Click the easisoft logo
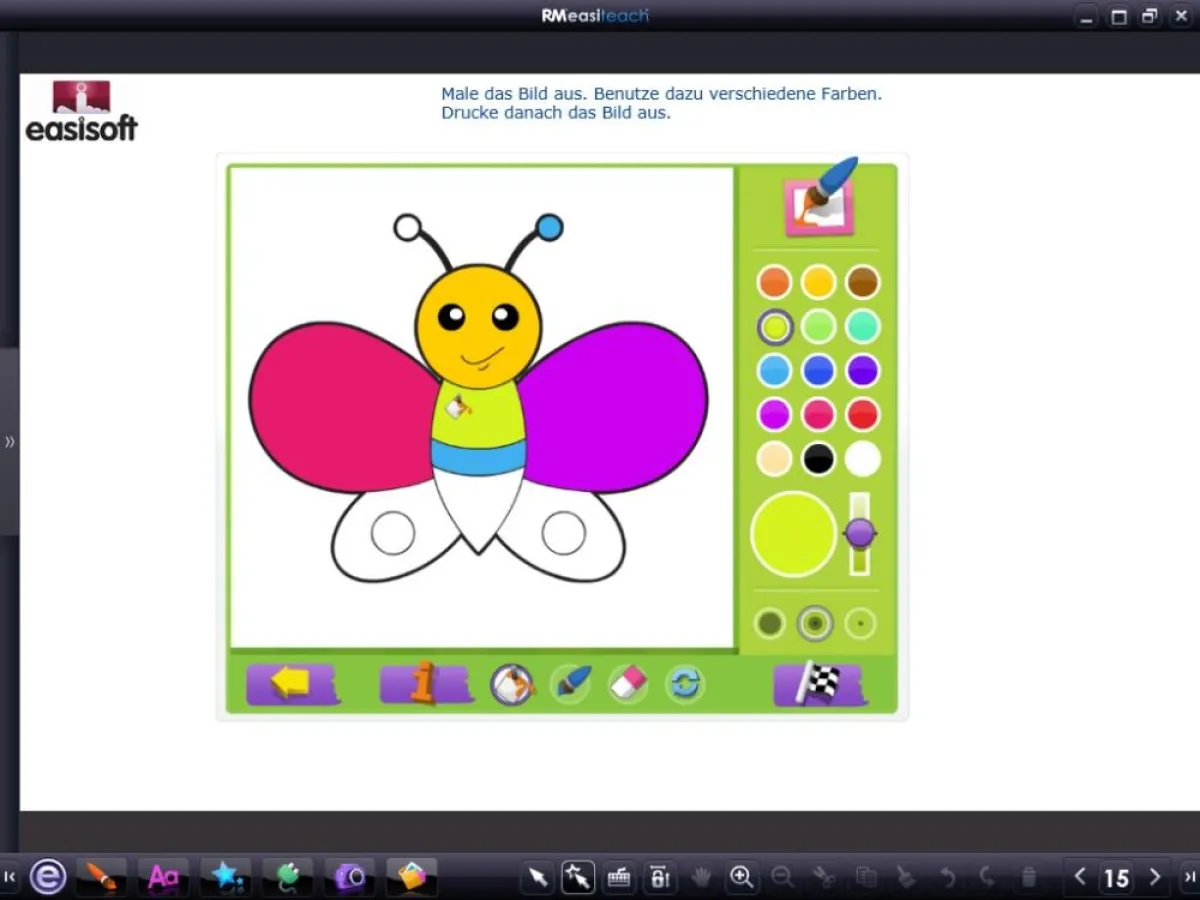The height and width of the screenshot is (900, 1200). (x=82, y=110)
